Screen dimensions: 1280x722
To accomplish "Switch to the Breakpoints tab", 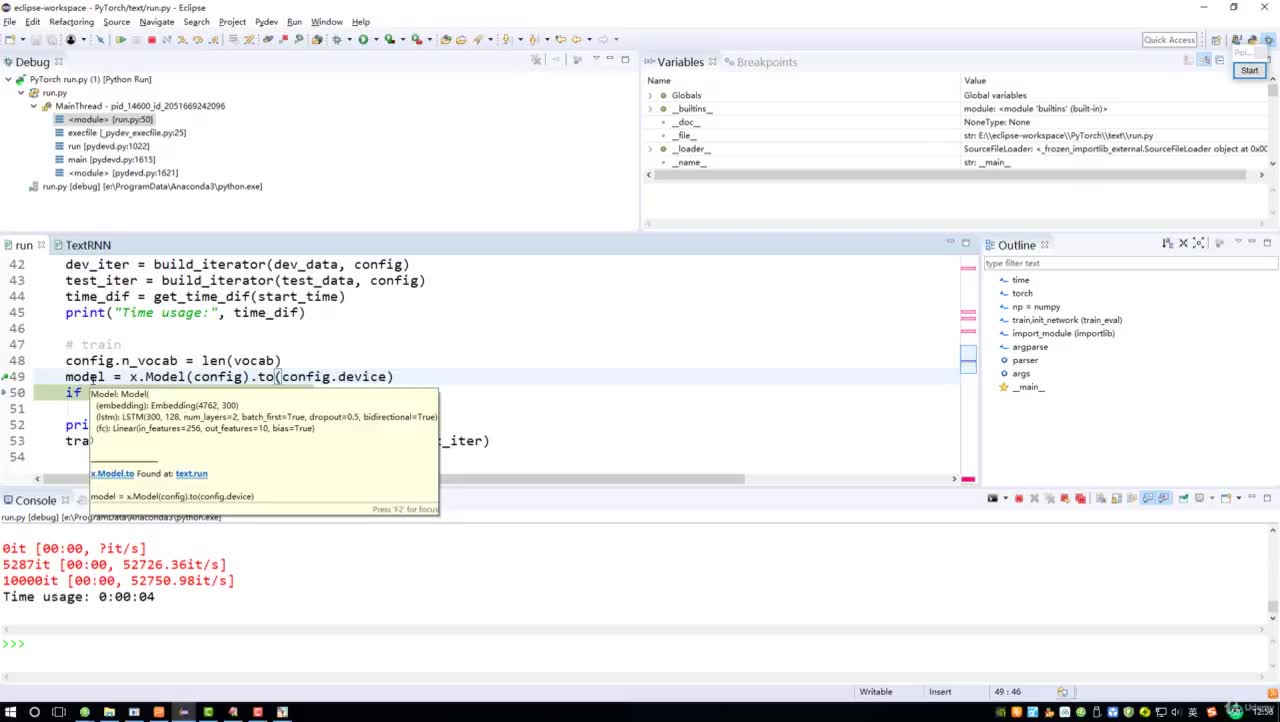I will click(x=767, y=62).
